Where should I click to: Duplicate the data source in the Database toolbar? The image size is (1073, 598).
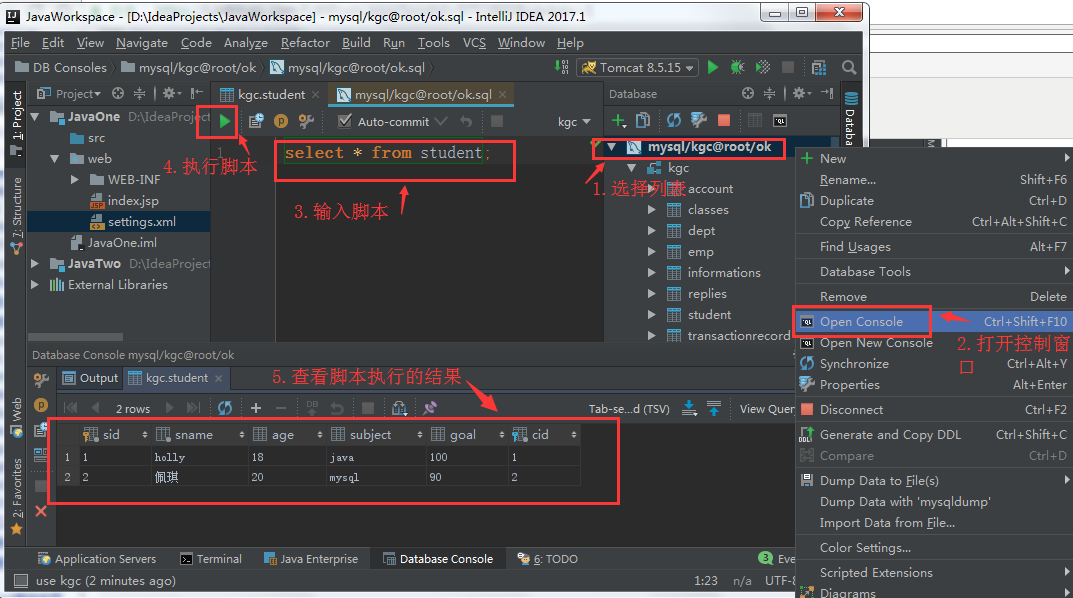point(643,121)
